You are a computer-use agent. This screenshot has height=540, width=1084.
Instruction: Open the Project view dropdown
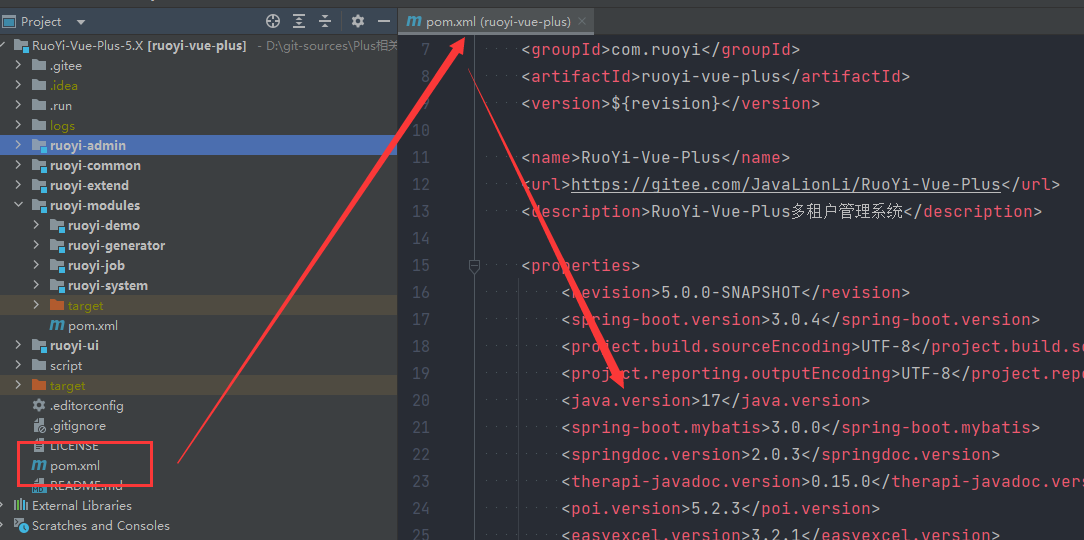pos(81,22)
